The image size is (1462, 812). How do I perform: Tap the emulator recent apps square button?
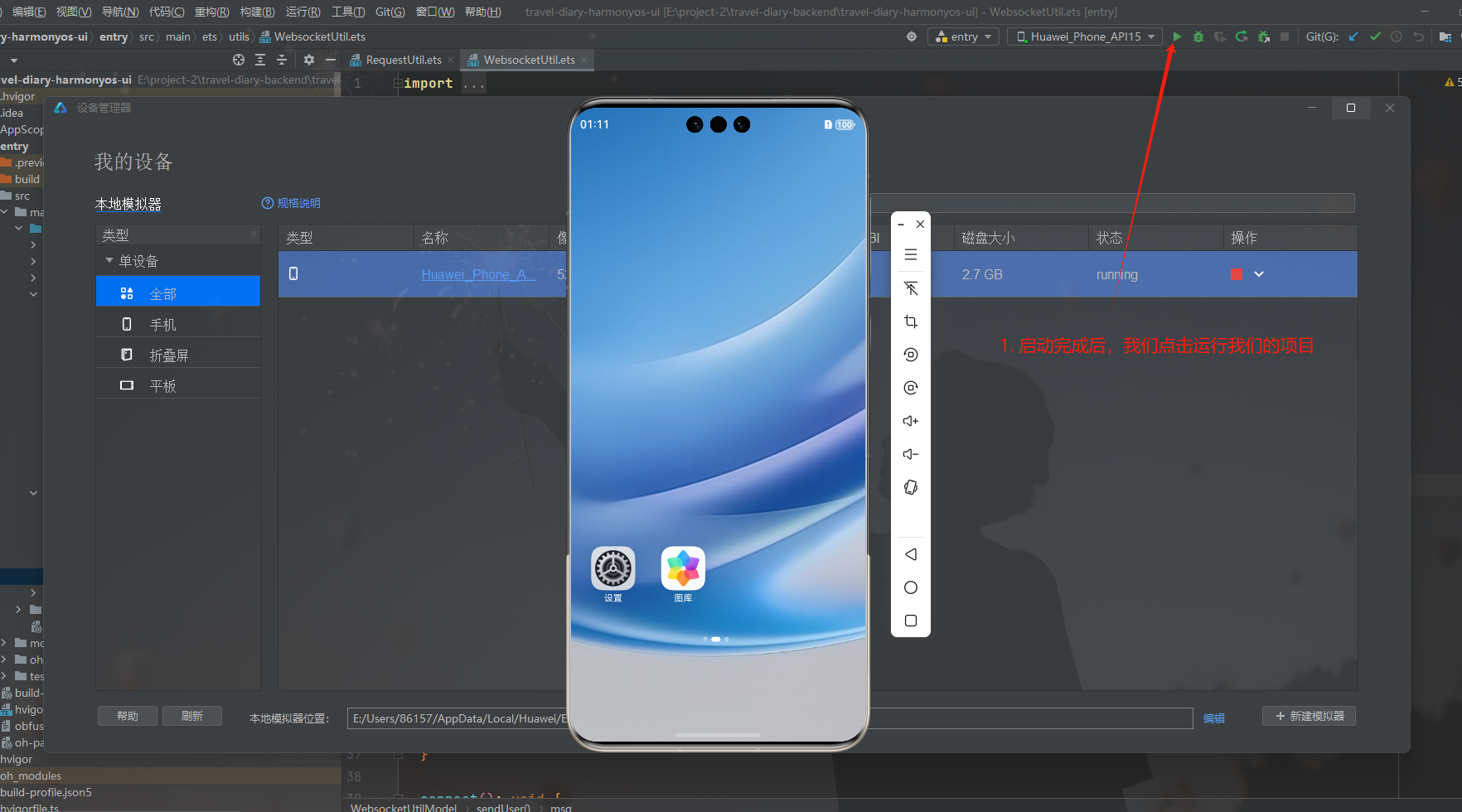point(911,621)
